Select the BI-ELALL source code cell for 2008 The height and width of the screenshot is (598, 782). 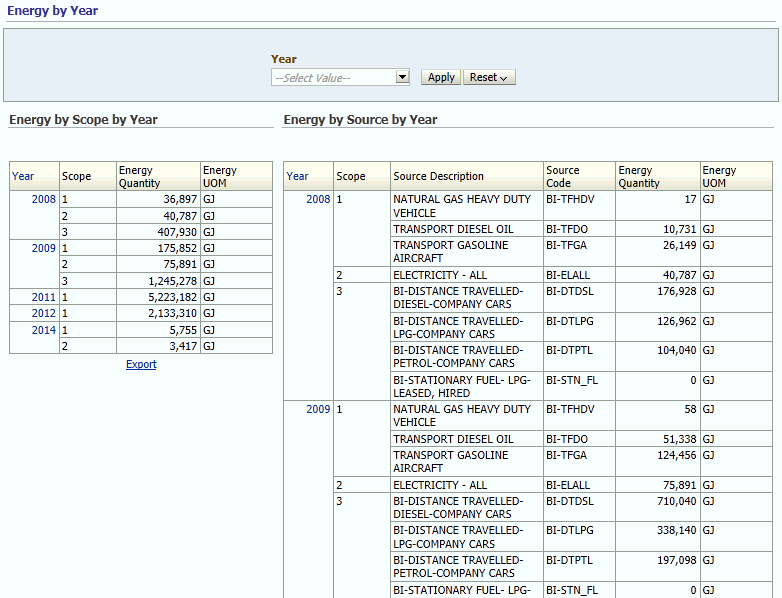[x=579, y=275]
